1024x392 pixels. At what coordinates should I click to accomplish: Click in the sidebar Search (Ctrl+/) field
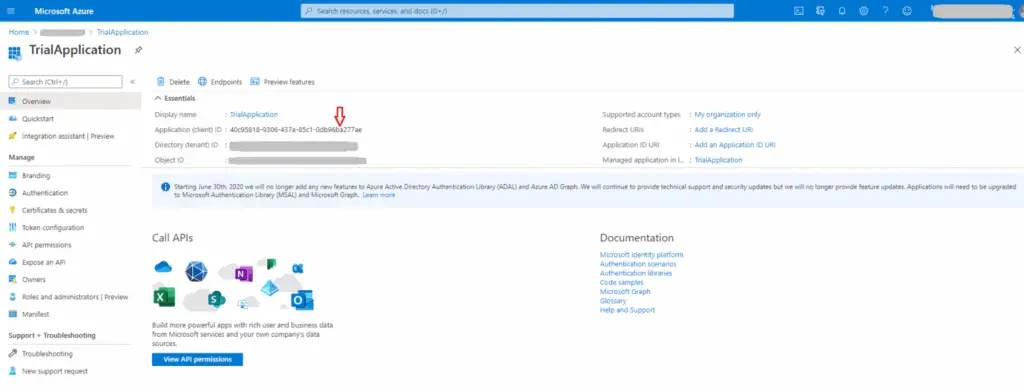(65, 82)
